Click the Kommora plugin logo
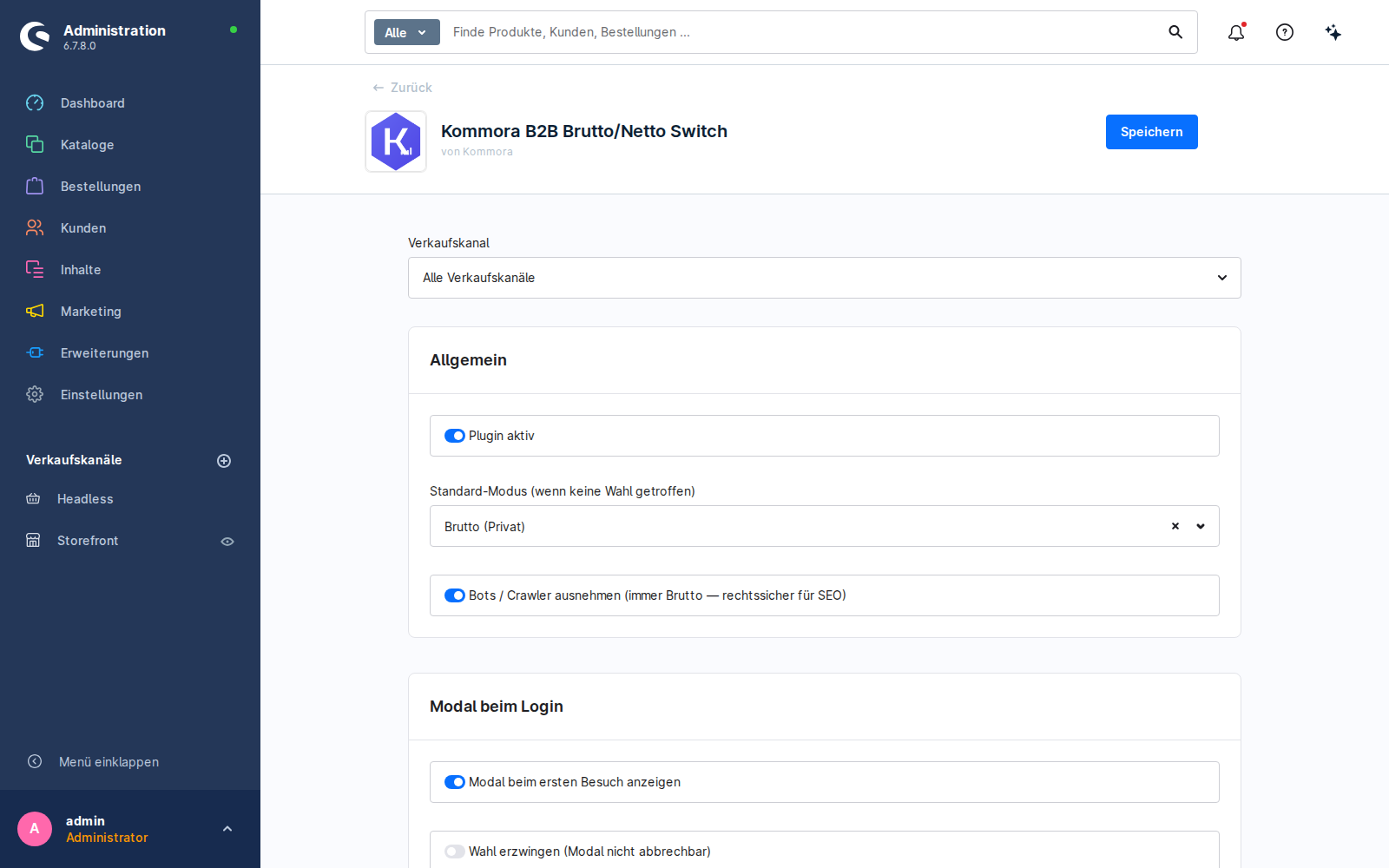Screen dimensions: 1389x868 pyautogui.click(x=396, y=141)
